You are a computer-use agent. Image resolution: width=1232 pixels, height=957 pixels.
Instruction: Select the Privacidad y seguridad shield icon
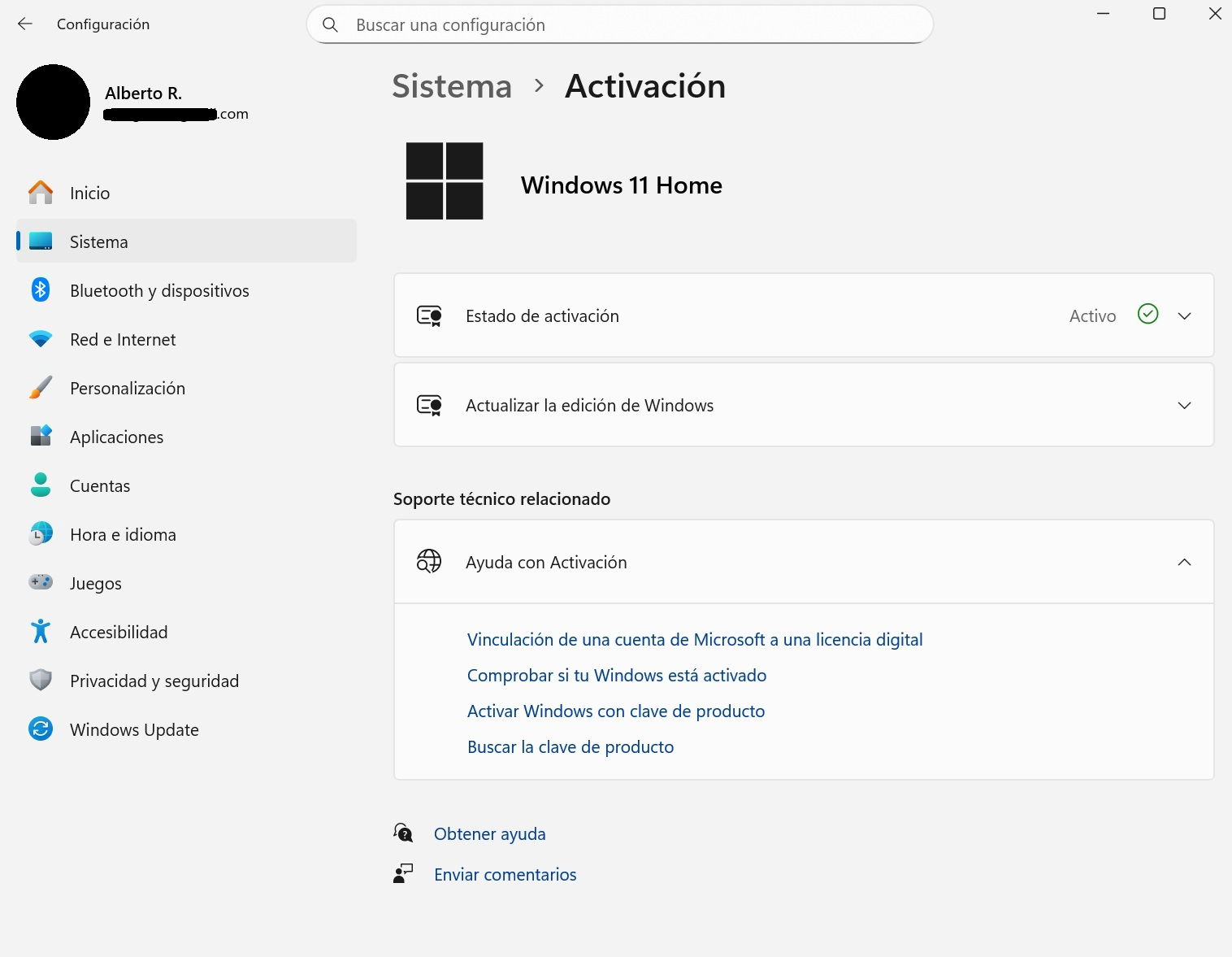(40, 680)
